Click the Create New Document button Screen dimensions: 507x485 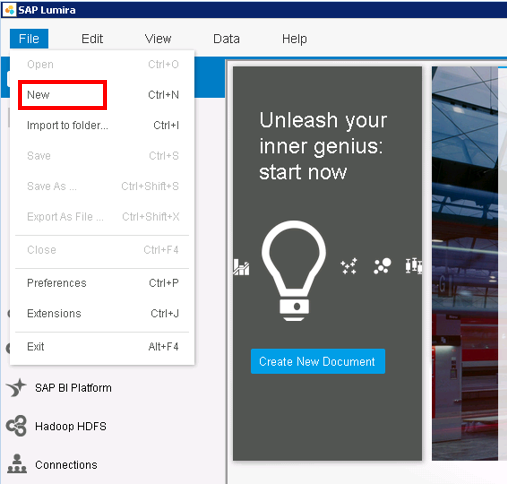click(x=318, y=361)
